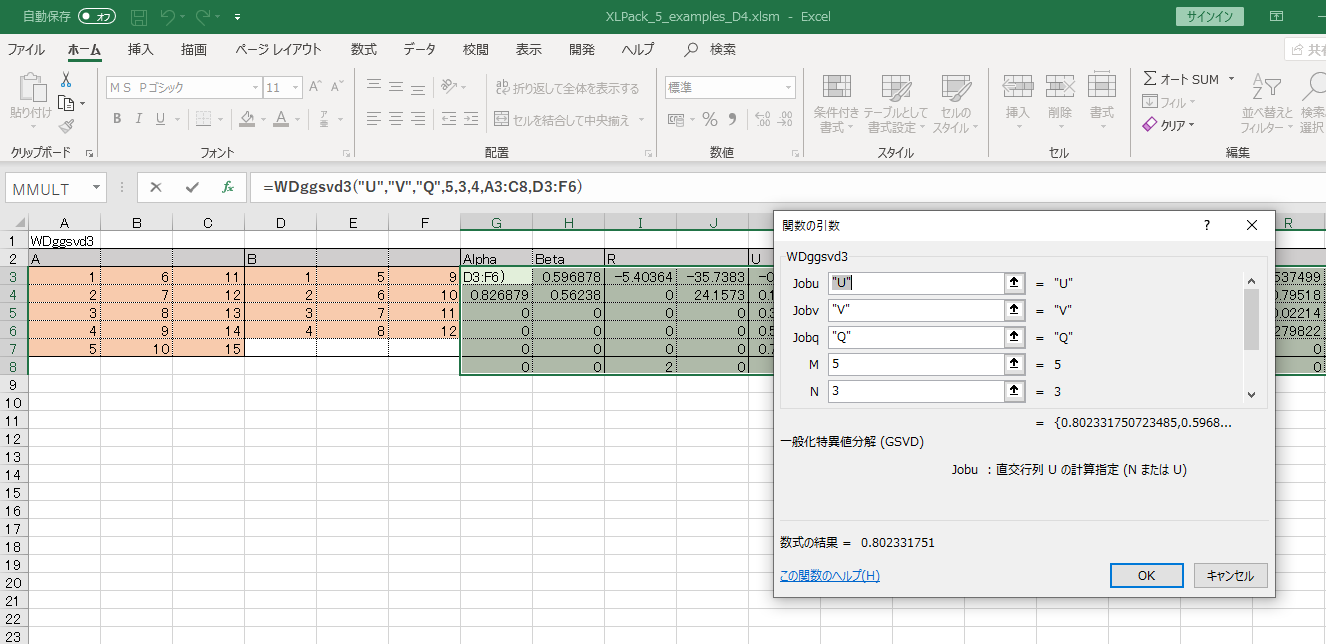Click the save disk icon in title bar
The height and width of the screenshot is (644, 1326).
140,17
